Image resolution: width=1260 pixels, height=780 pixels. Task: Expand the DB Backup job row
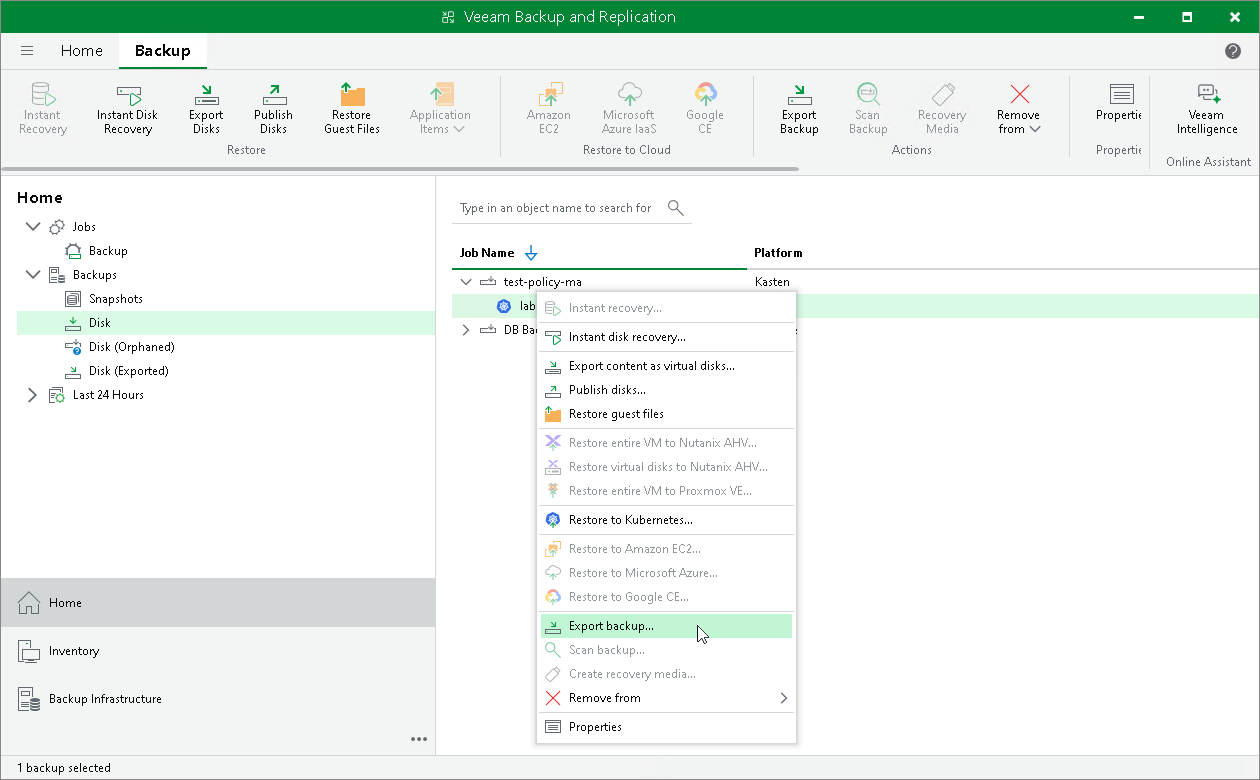pos(465,330)
